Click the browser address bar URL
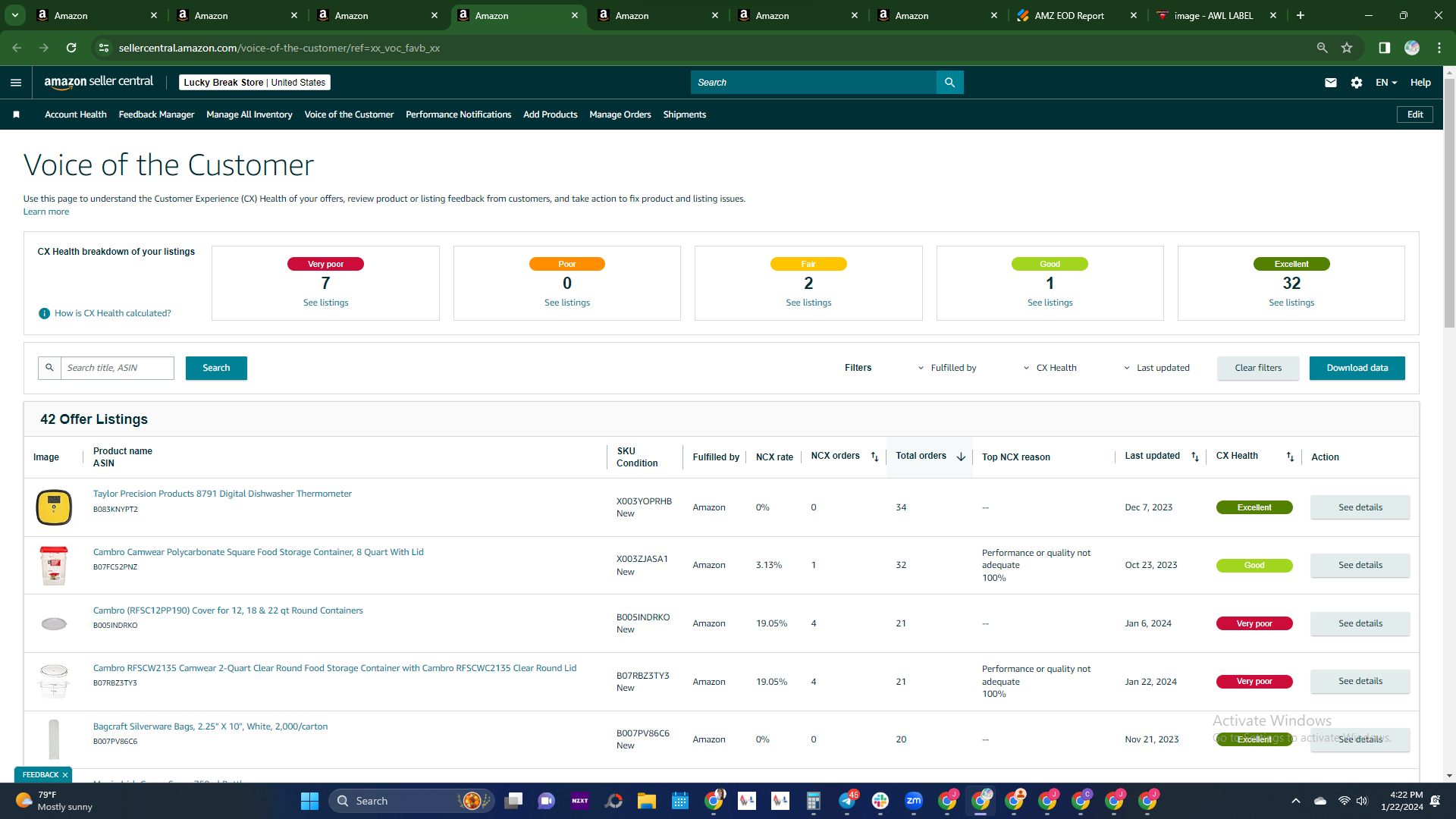This screenshot has height=819, width=1456. [x=279, y=48]
